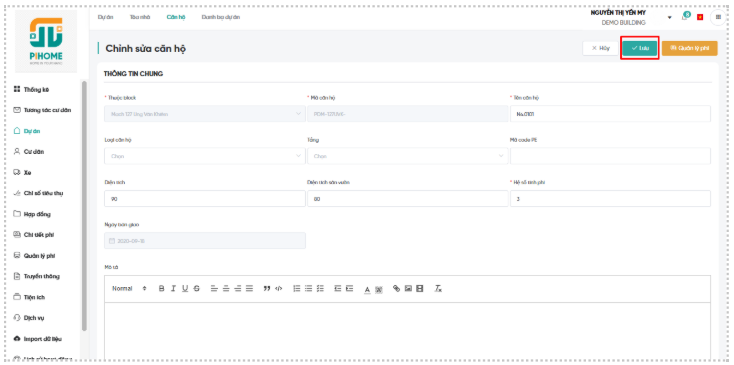
Task: Click the Hủy cancel button
Action: (601, 48)
